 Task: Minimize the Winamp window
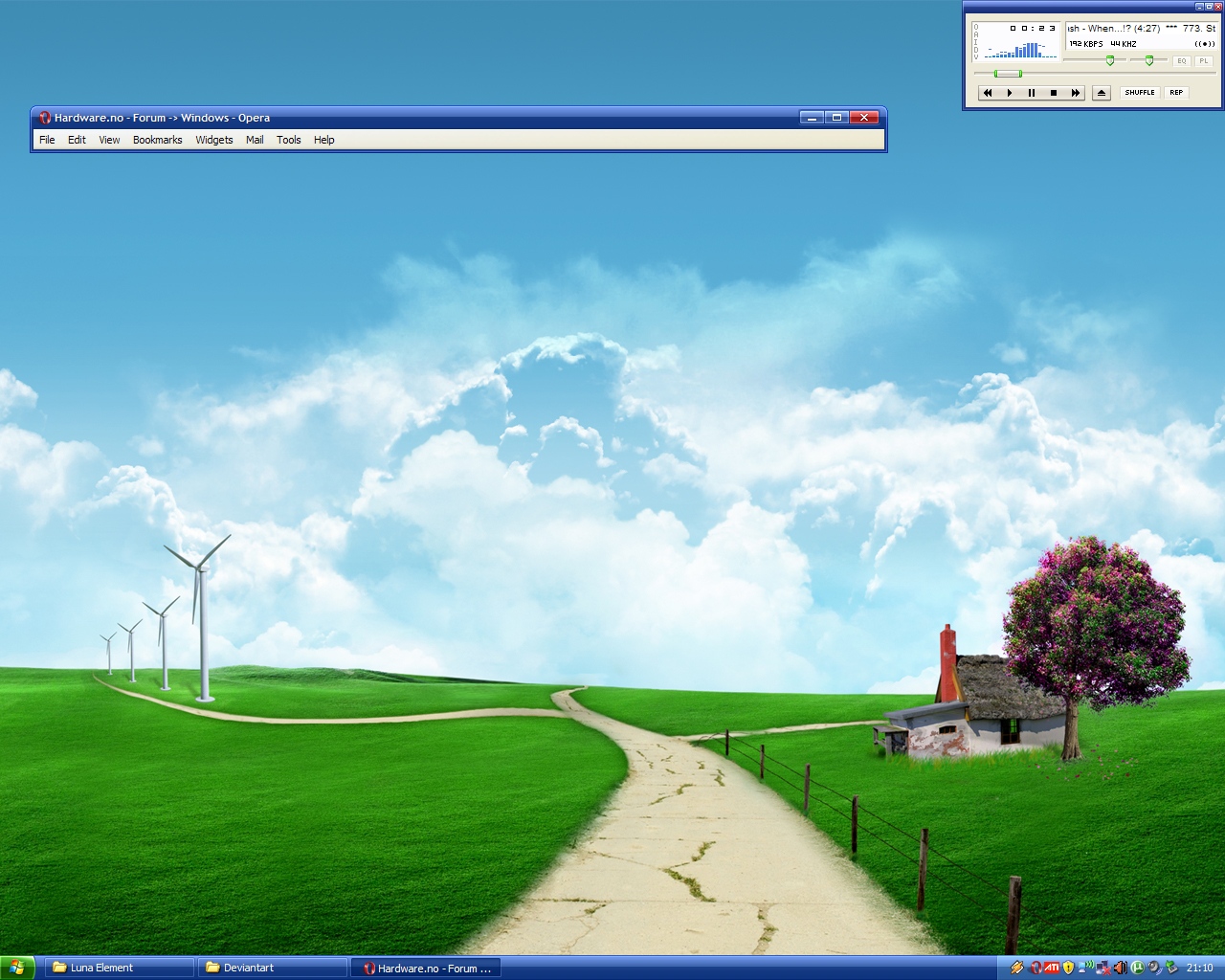point(1199,7)
